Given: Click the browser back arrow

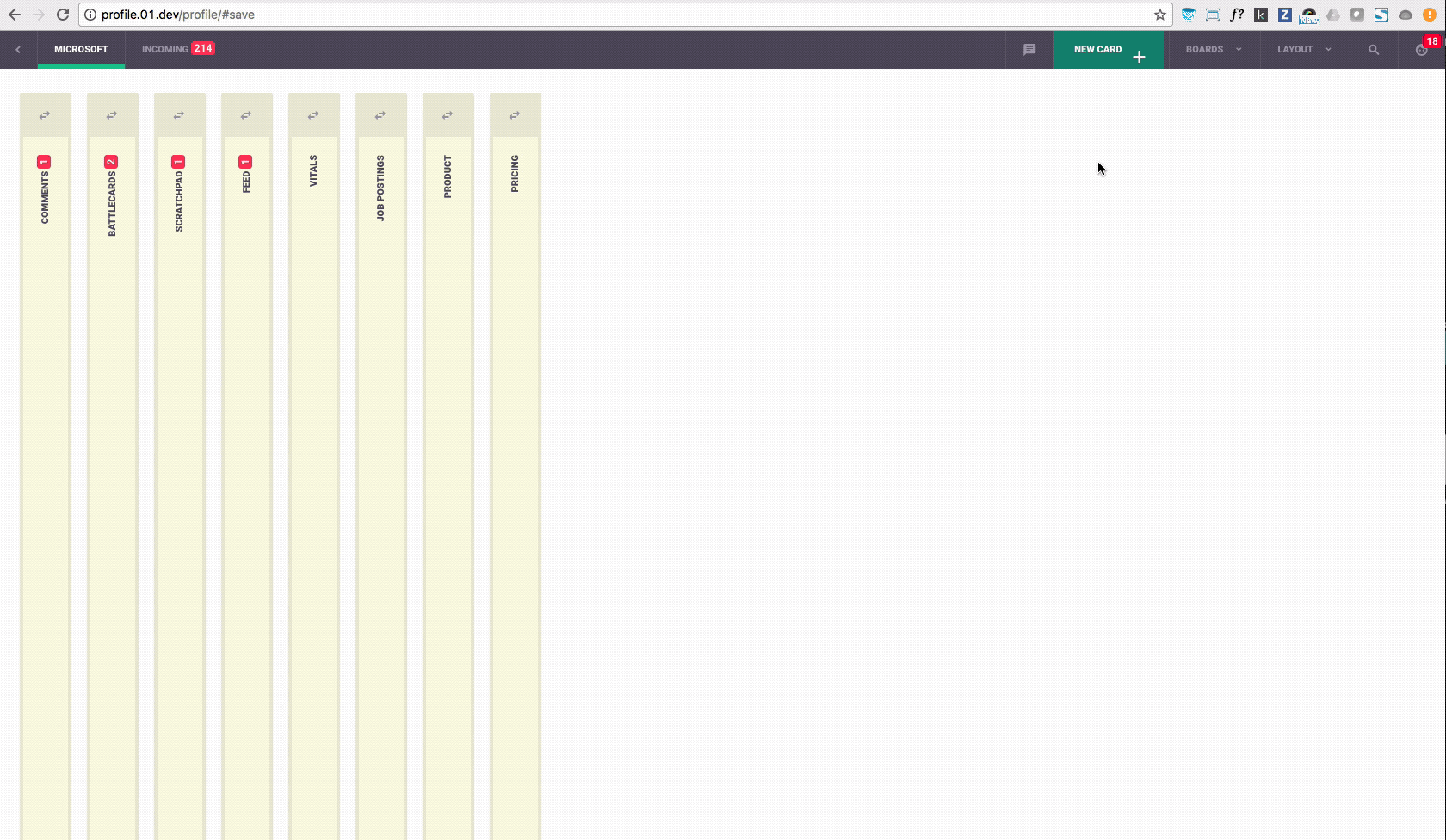Looking at the screenshot, I should click(15, 15).
